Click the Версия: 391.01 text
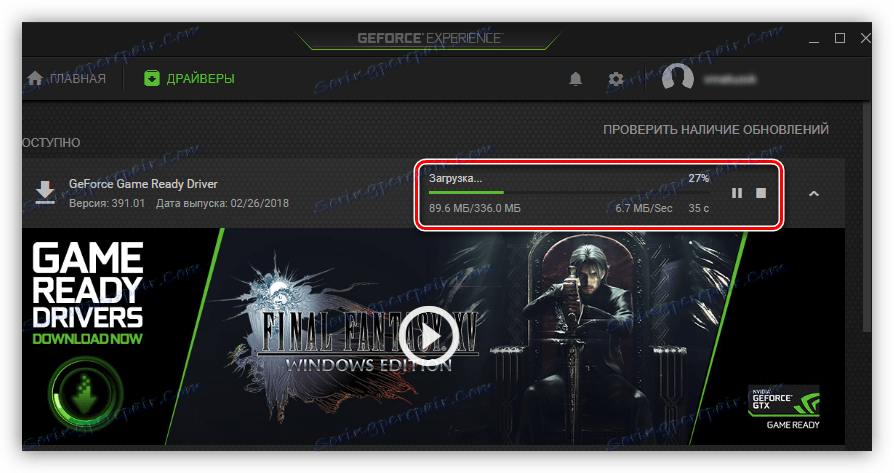The width and height of the screenshot is (894, 473). [x=107, y=203]
